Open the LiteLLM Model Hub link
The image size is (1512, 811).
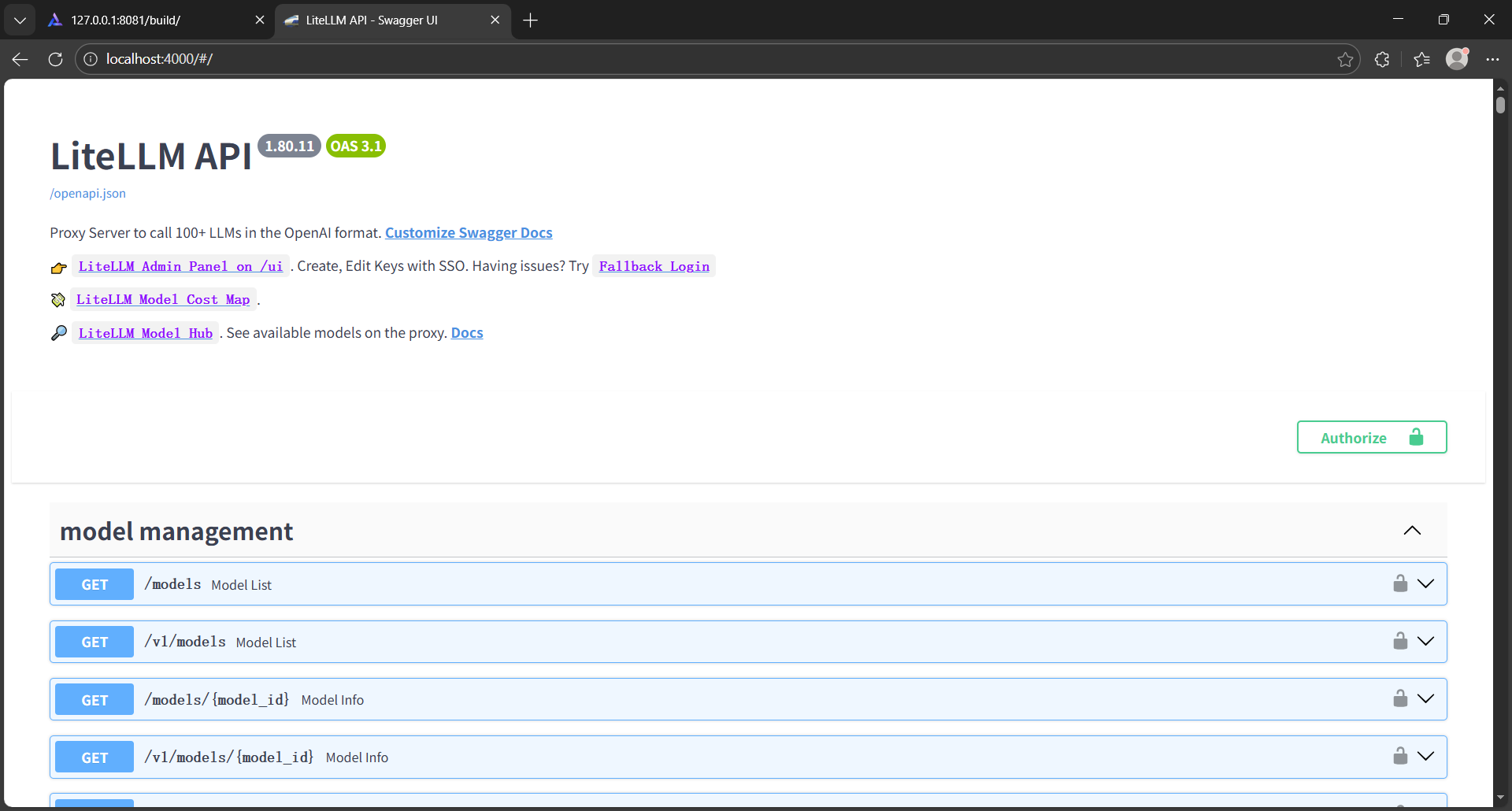click(x=146, y=333)
